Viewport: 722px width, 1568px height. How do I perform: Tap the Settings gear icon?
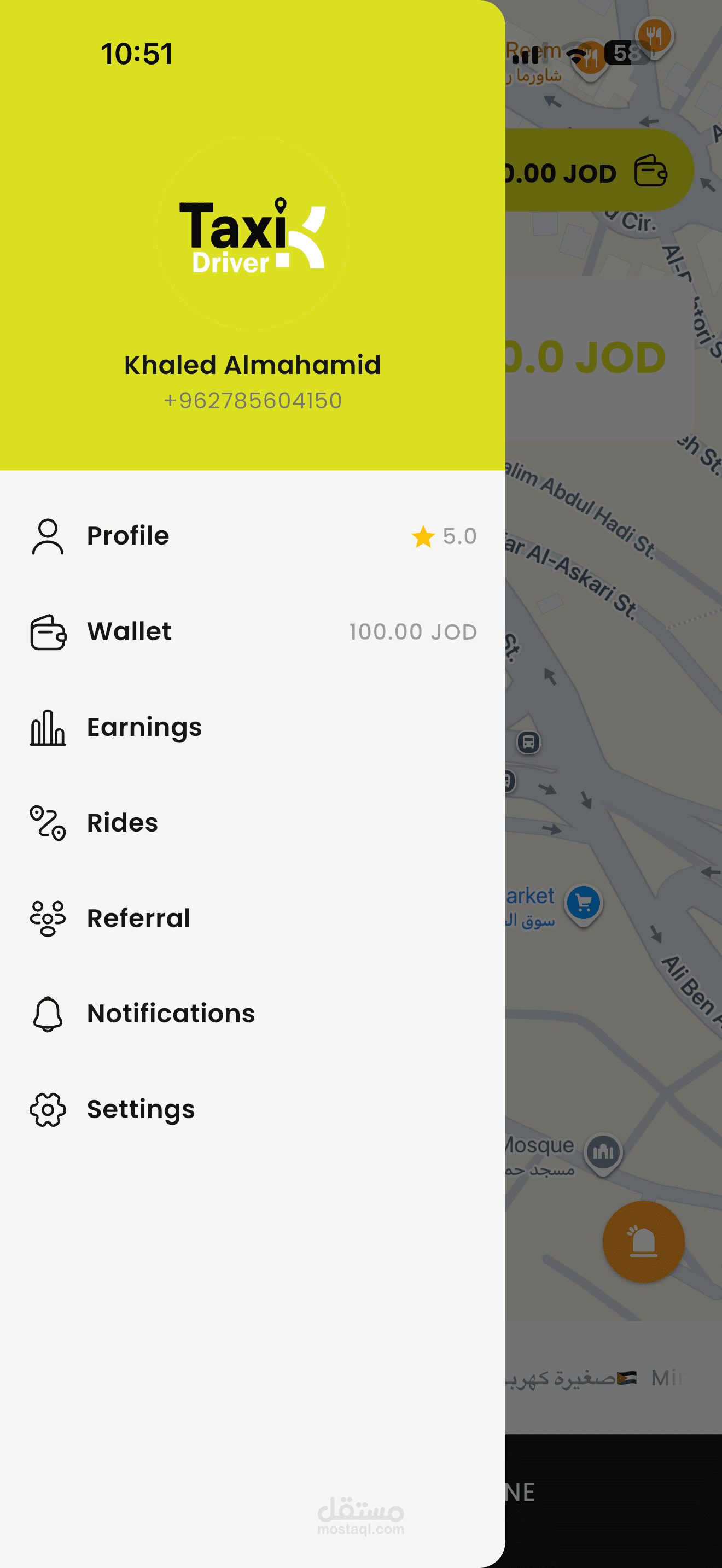tap(48, 1109)
